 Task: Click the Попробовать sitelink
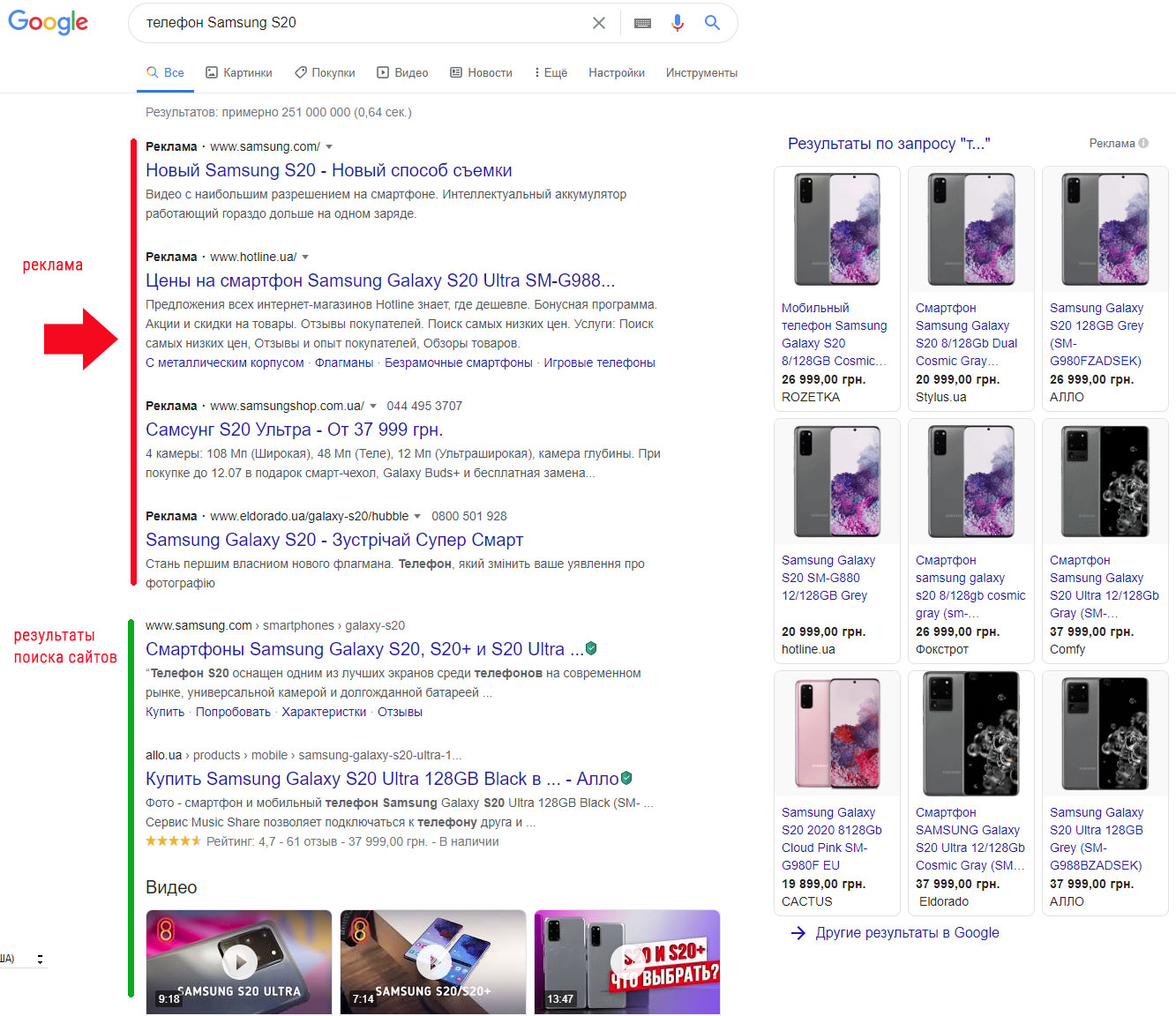pos(233,712)
